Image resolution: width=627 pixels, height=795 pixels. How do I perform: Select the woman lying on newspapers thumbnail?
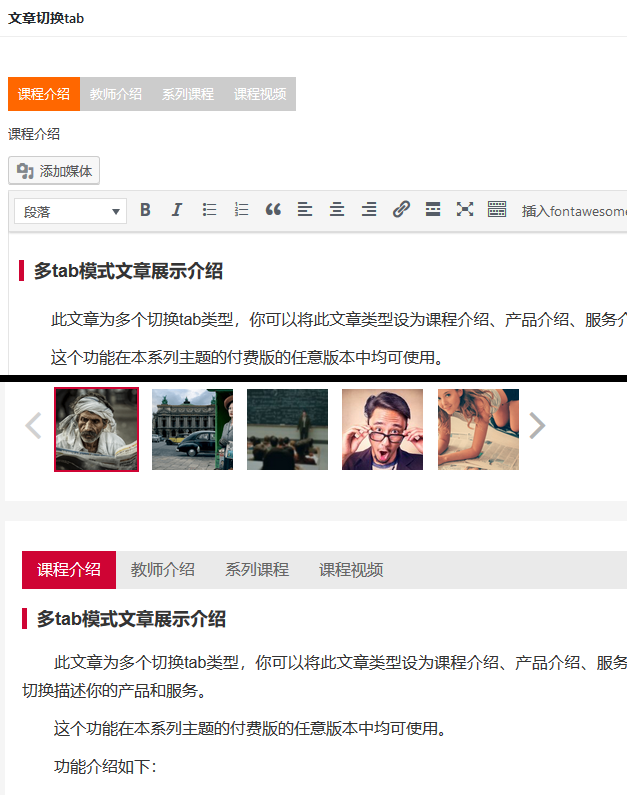[x=478, y=429]
